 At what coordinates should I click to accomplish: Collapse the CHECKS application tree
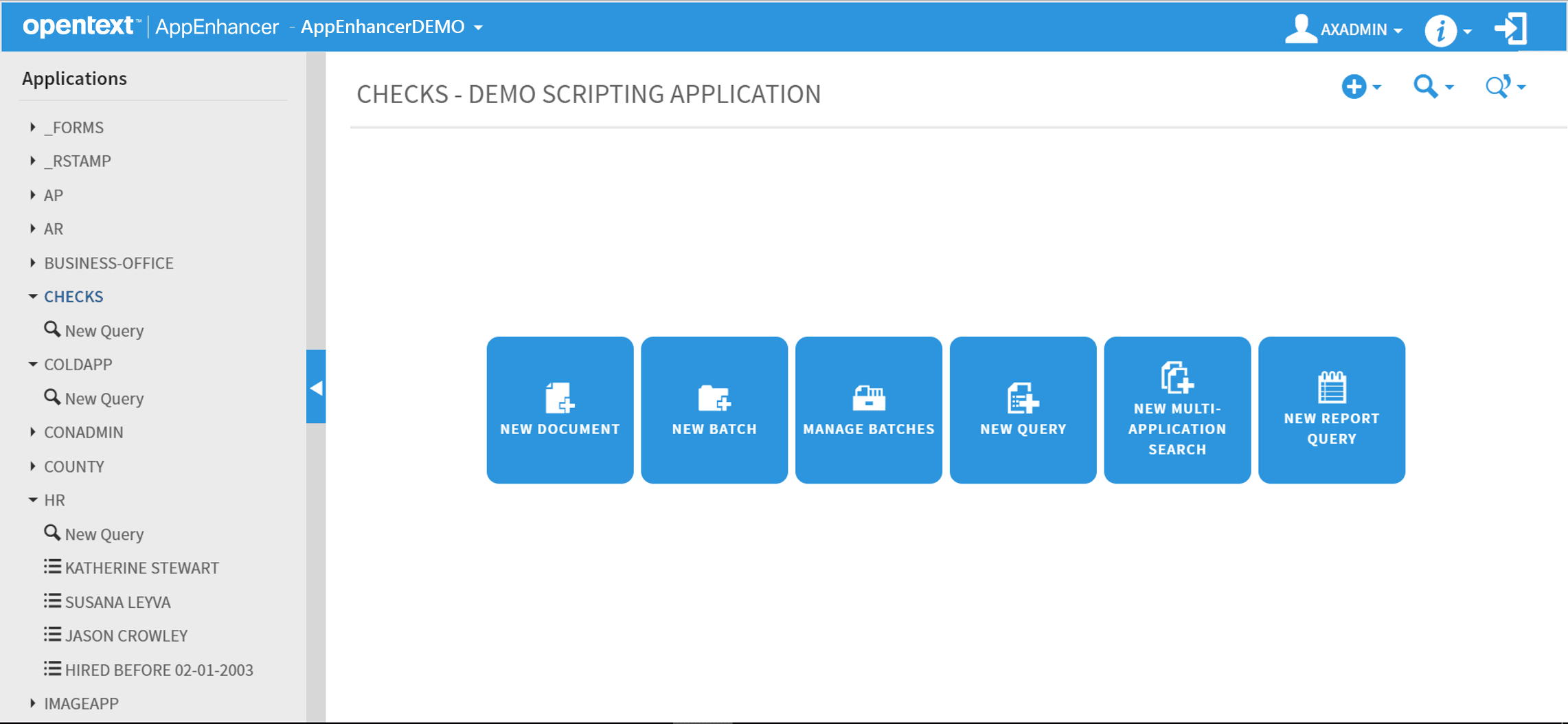pyautogui.click(x=32, y=296)
